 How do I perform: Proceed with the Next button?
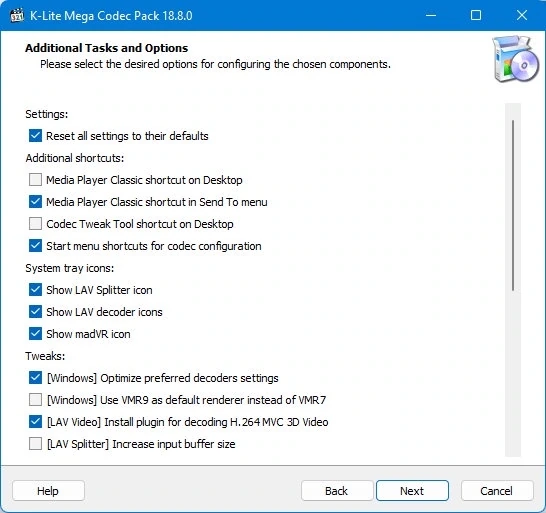pos(412,491)
